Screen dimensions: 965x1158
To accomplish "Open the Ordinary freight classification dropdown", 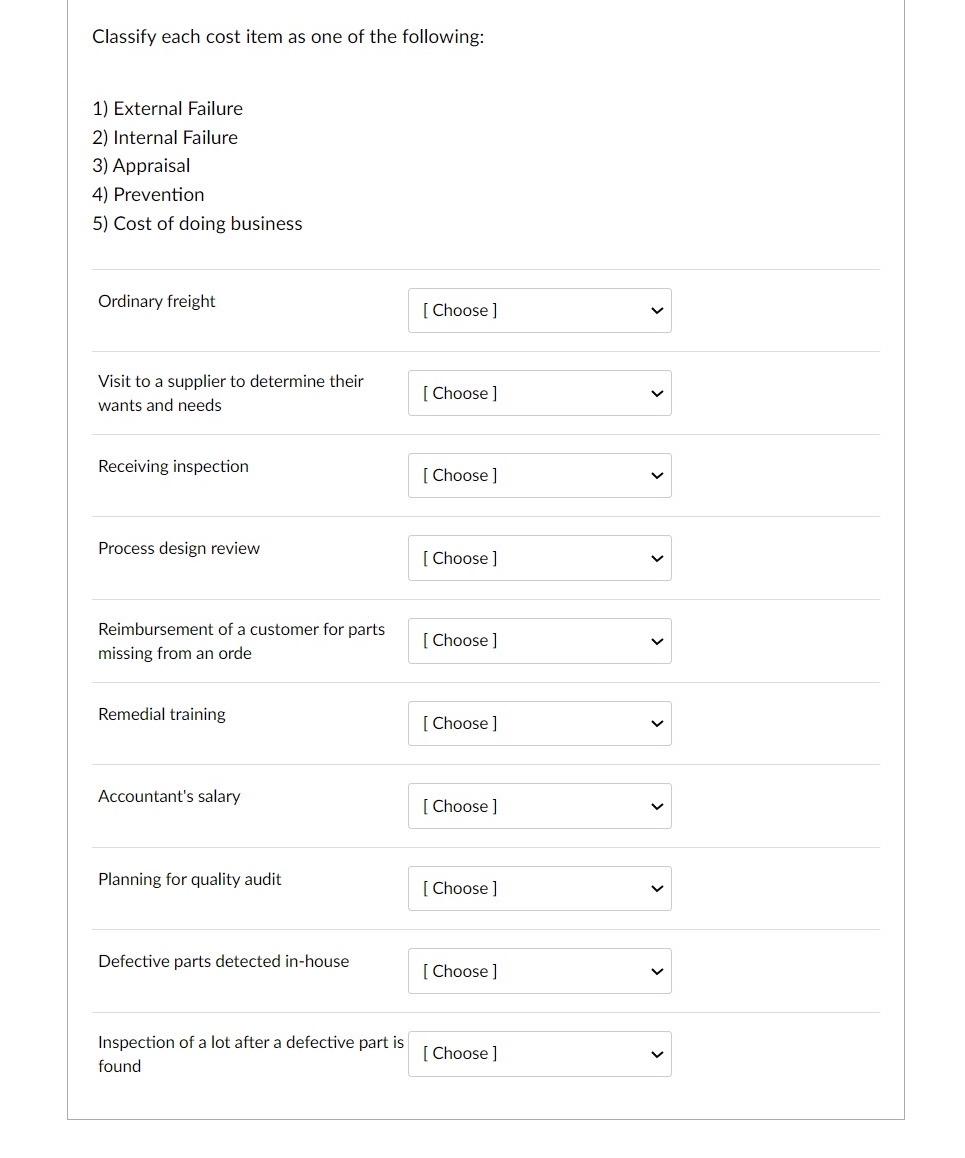I will coord(540,310).
